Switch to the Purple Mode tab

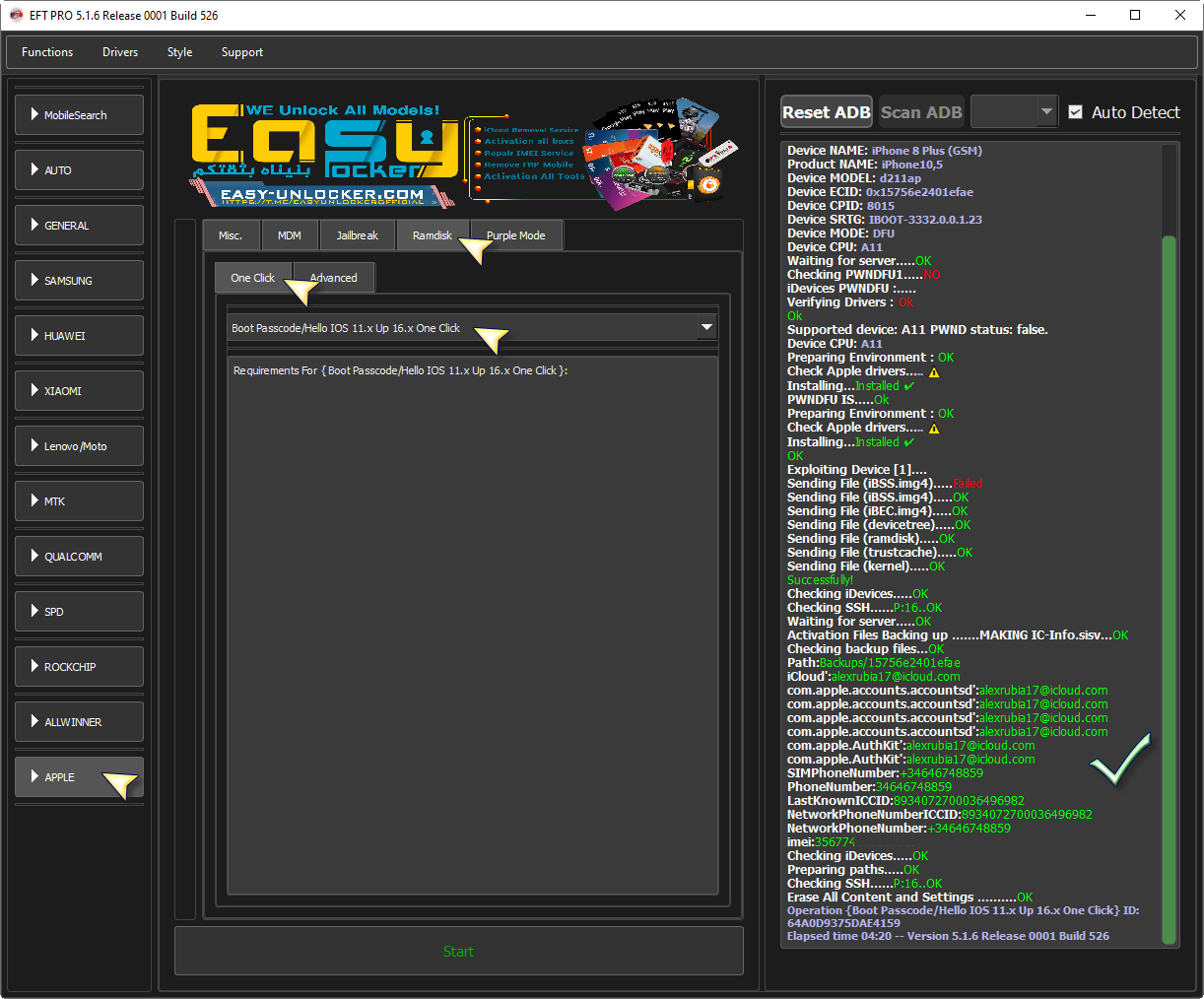pyautogui.click(x=515, y=235)
